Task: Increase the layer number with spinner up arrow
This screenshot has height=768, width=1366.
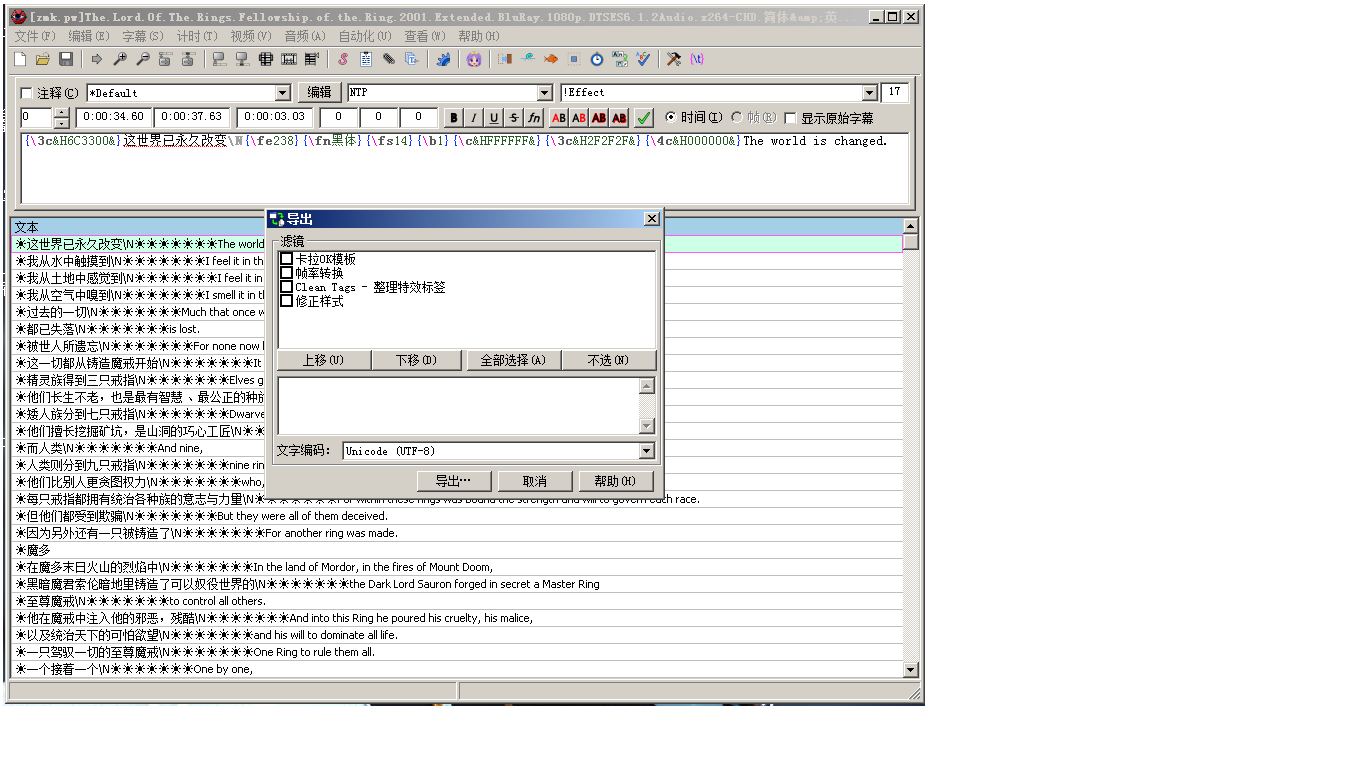Action: point(62,113)
